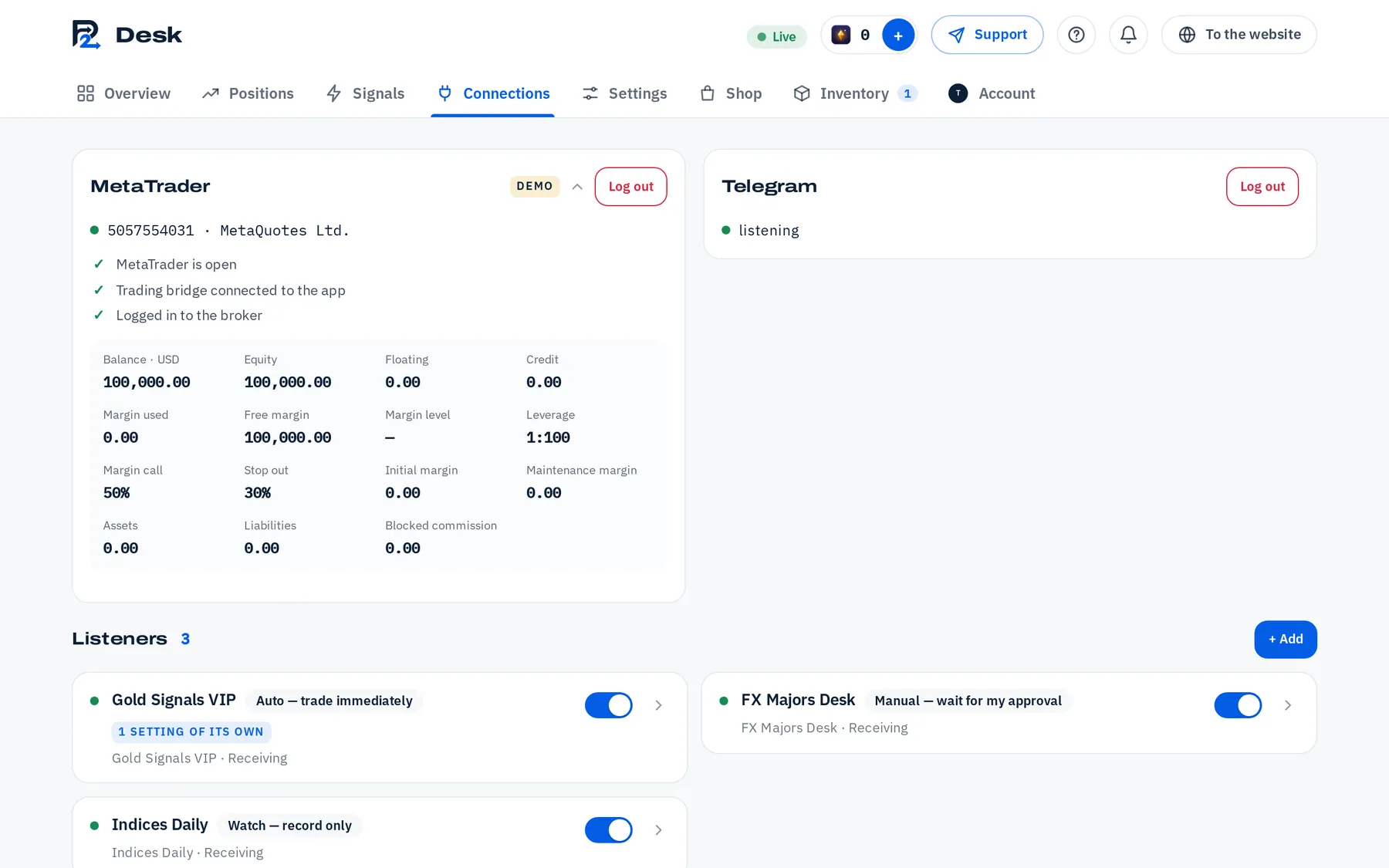Click the Positions trend arrow icon
The image size is (1389, 868).
(x=211, y=93)
